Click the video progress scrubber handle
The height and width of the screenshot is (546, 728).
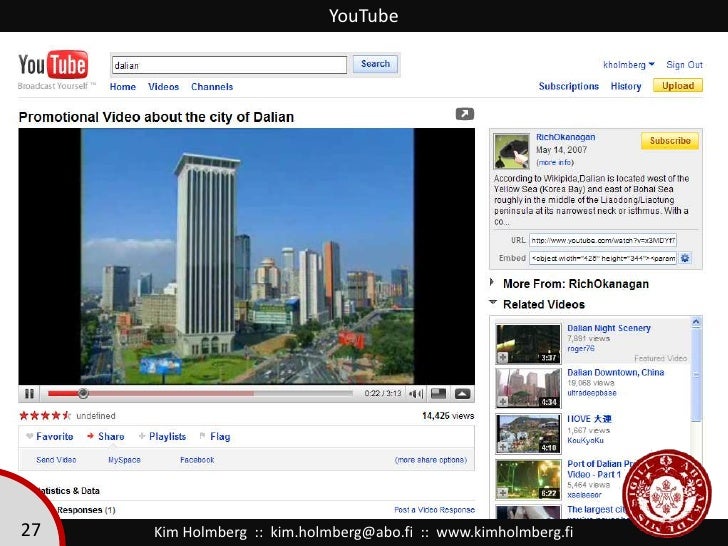(83, 394)
